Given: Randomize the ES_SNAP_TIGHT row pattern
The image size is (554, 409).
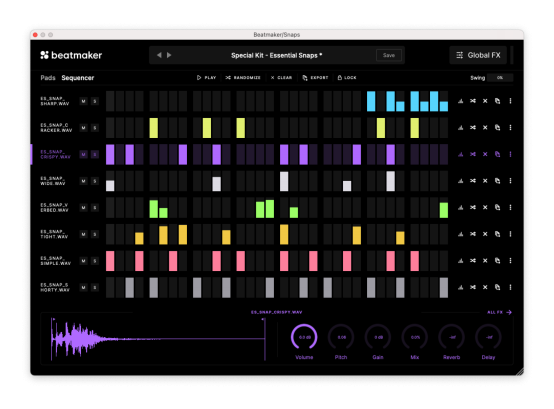Looking at the screenshot, I should (x=473, y=234).
